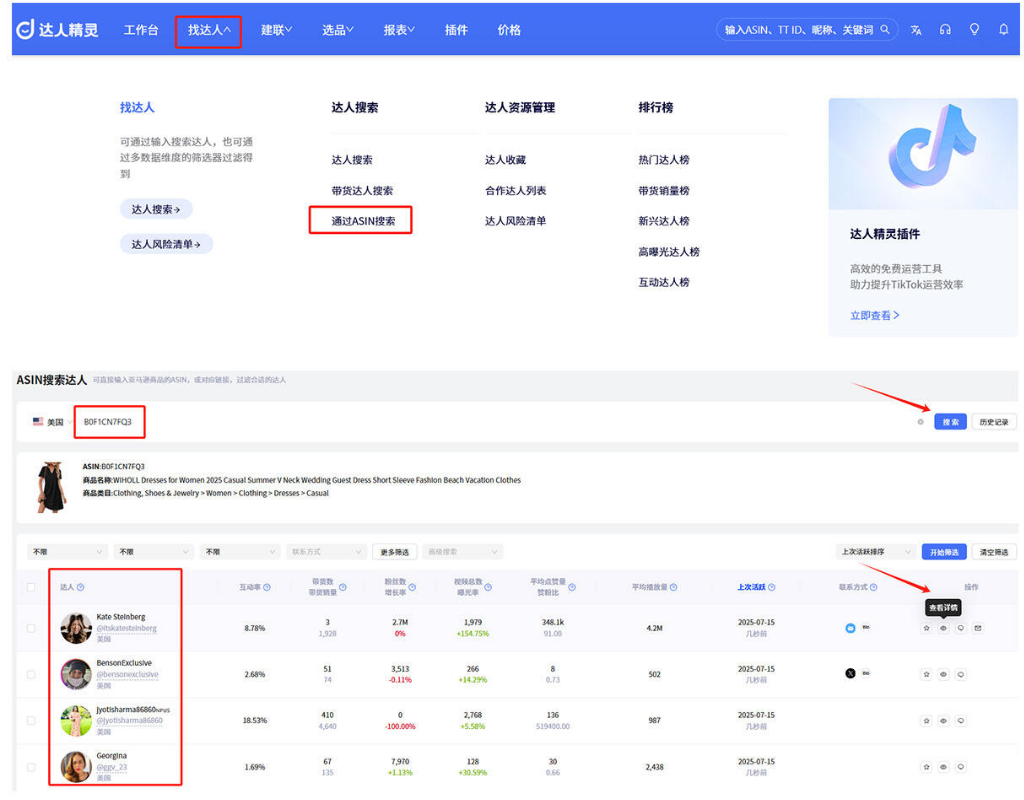Screen dimensions: 1024x800
Task: Click the notification bell icon
Action: [1004, 30]
